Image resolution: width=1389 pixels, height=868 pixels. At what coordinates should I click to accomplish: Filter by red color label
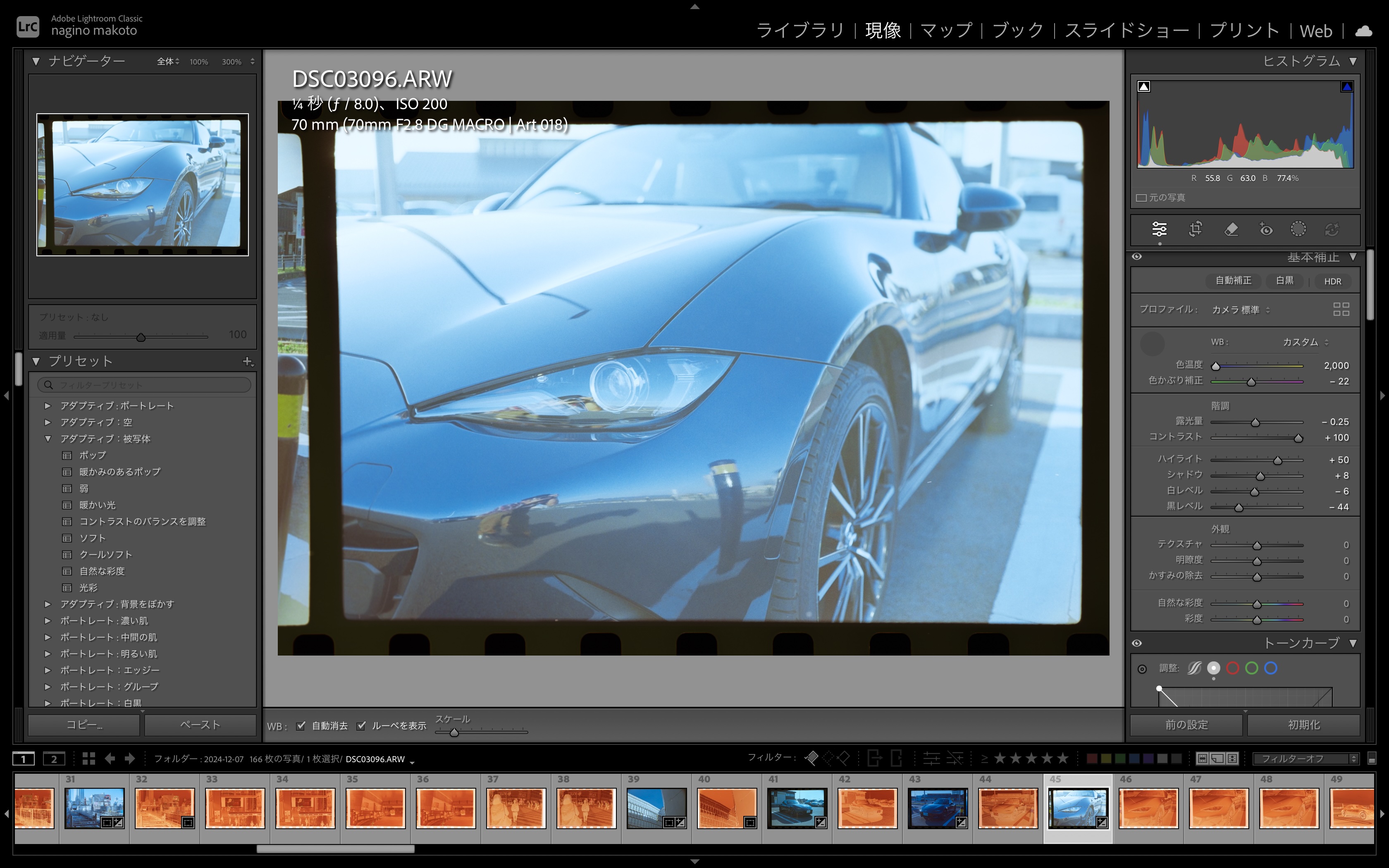(x=1092, y=759)
